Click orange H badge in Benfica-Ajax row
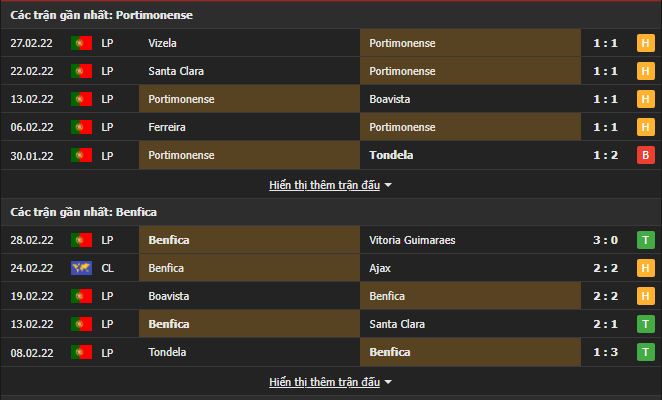Image resolution: width=662 pixels, height=400 pixels. point(645,268)
